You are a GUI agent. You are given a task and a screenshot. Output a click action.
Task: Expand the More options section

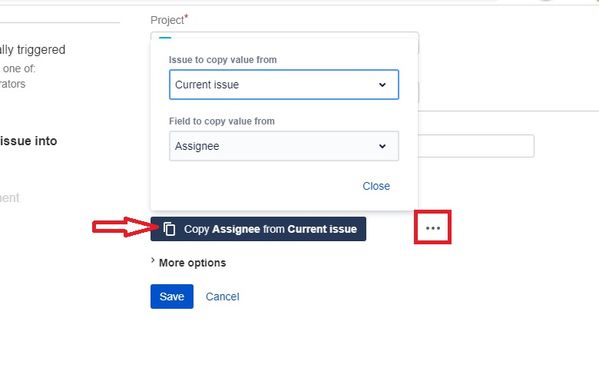pyautogui.click(x=189, y=263)
